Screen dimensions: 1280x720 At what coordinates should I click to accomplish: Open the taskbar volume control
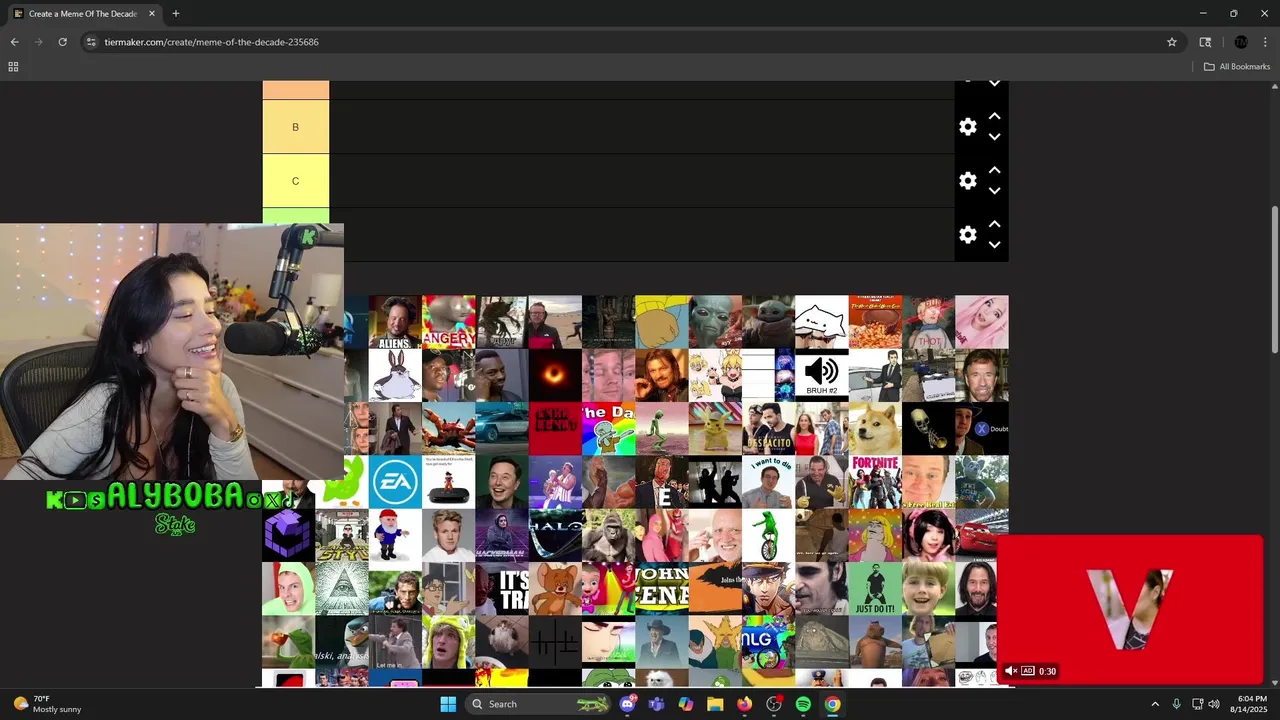[1214, 704]
